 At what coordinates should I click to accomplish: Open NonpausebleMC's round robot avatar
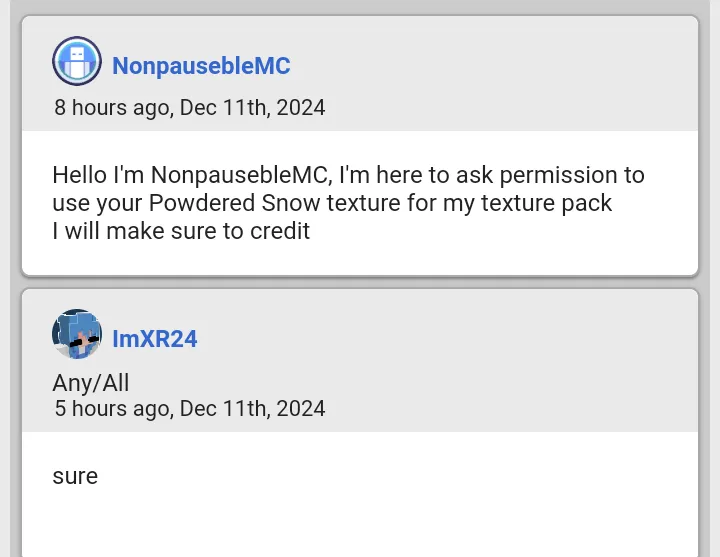click(x=77, y=61)
